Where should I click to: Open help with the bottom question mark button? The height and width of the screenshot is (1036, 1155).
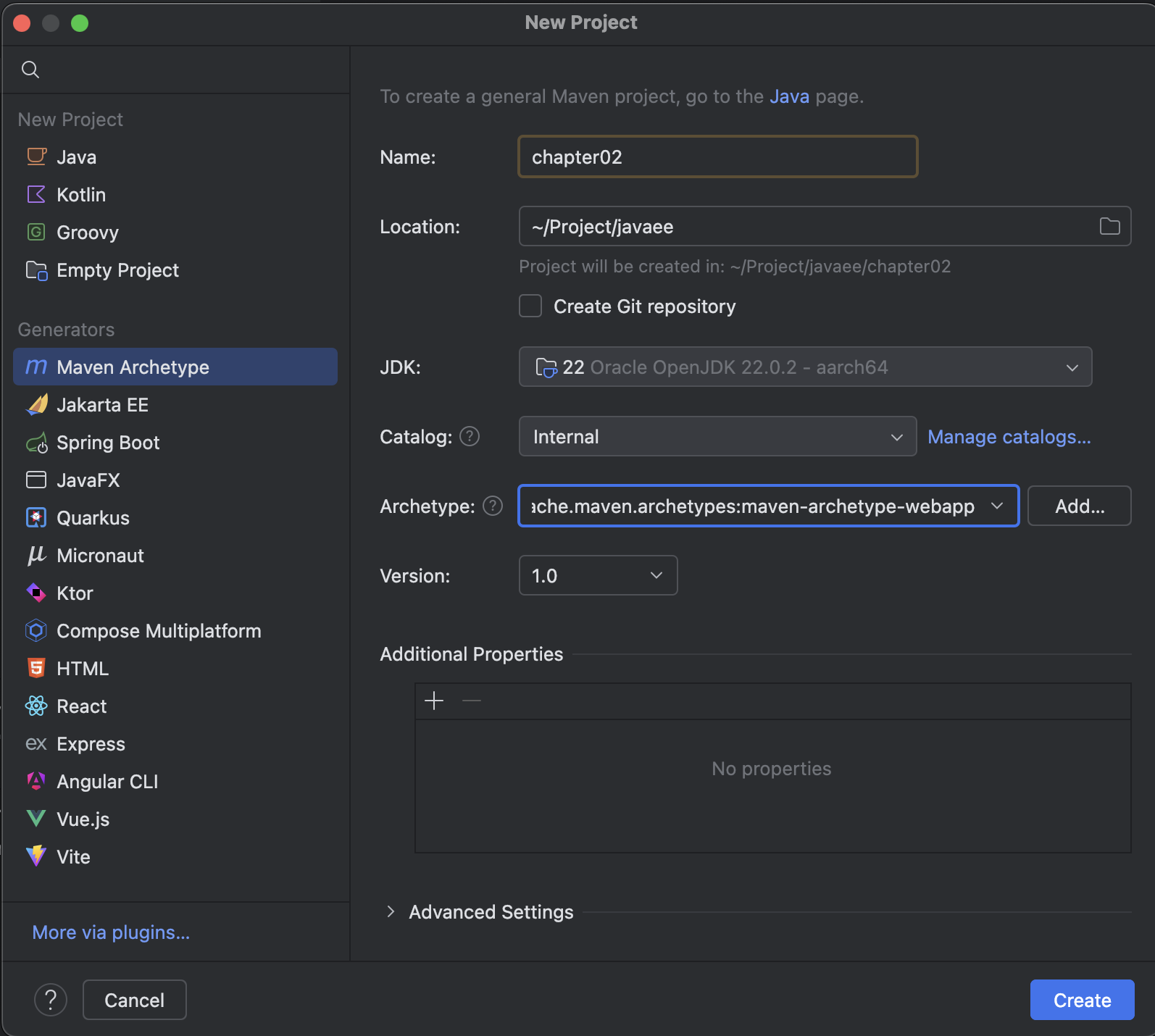(51, 1000)
